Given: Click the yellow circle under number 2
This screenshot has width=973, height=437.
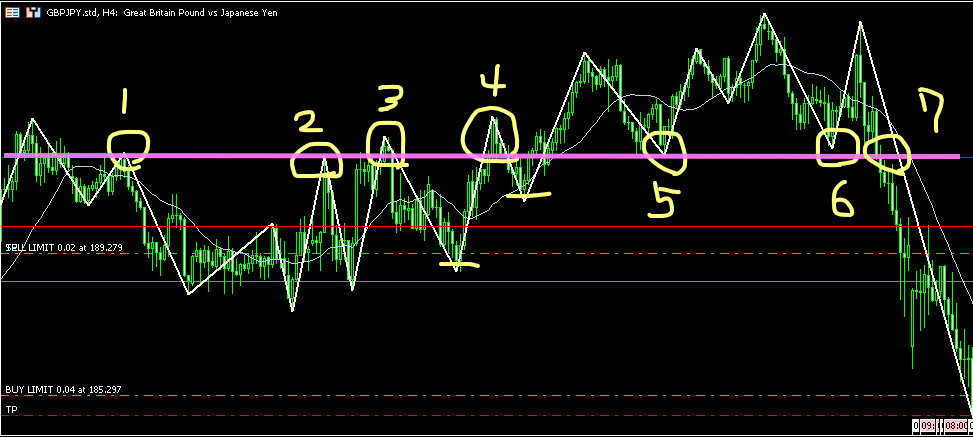Looking at the screenshot, I should [319, 160].
